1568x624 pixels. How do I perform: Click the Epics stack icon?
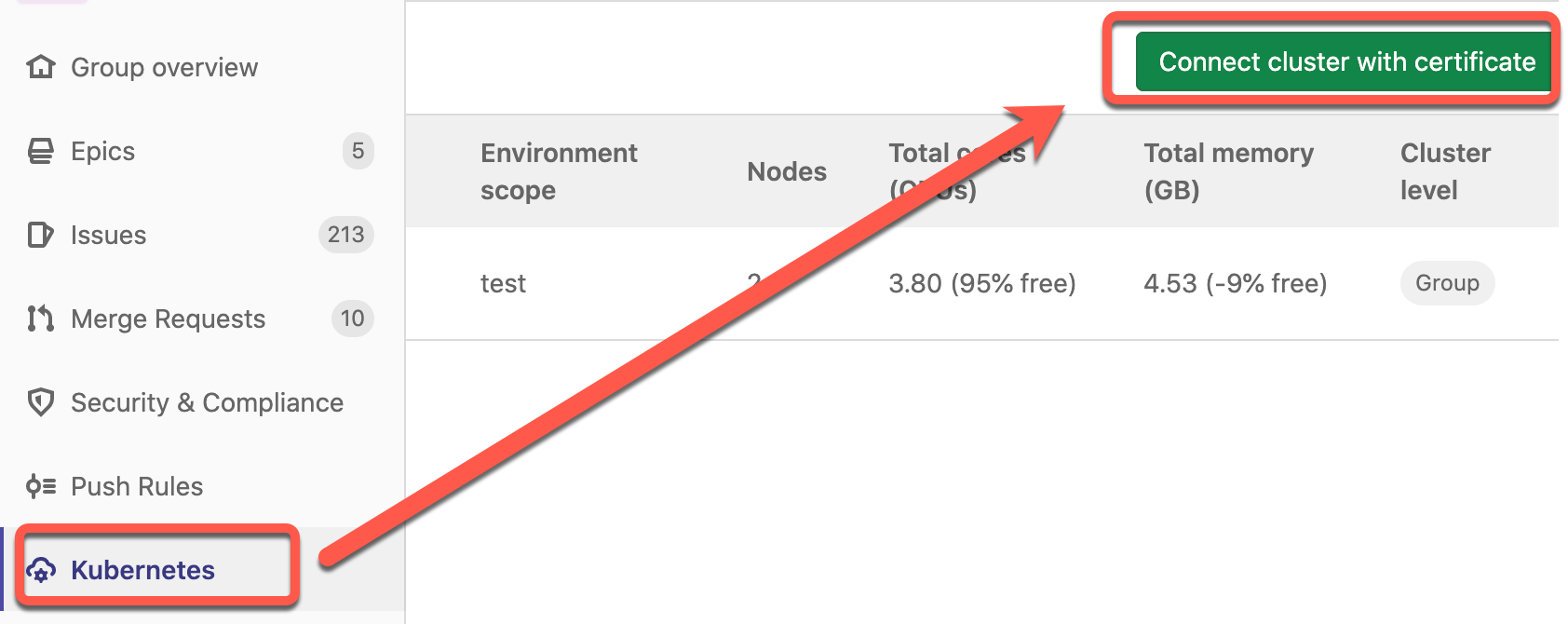pyautogui.click(x=41, y=151)
